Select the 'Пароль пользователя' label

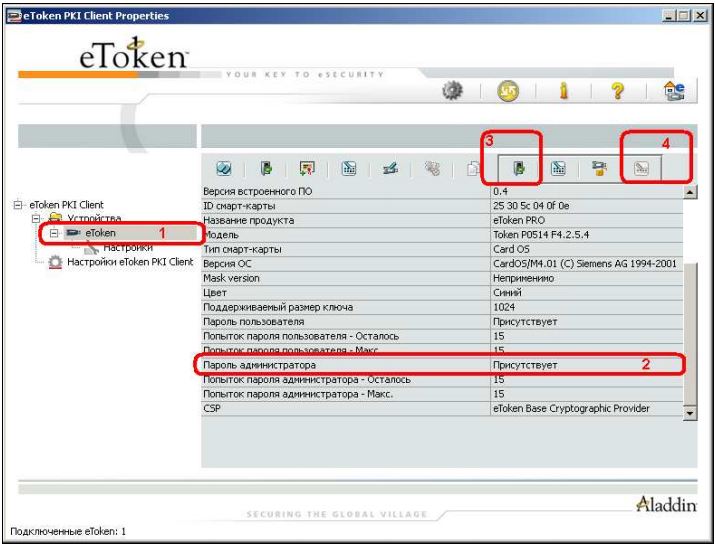[x=253, y=322]
